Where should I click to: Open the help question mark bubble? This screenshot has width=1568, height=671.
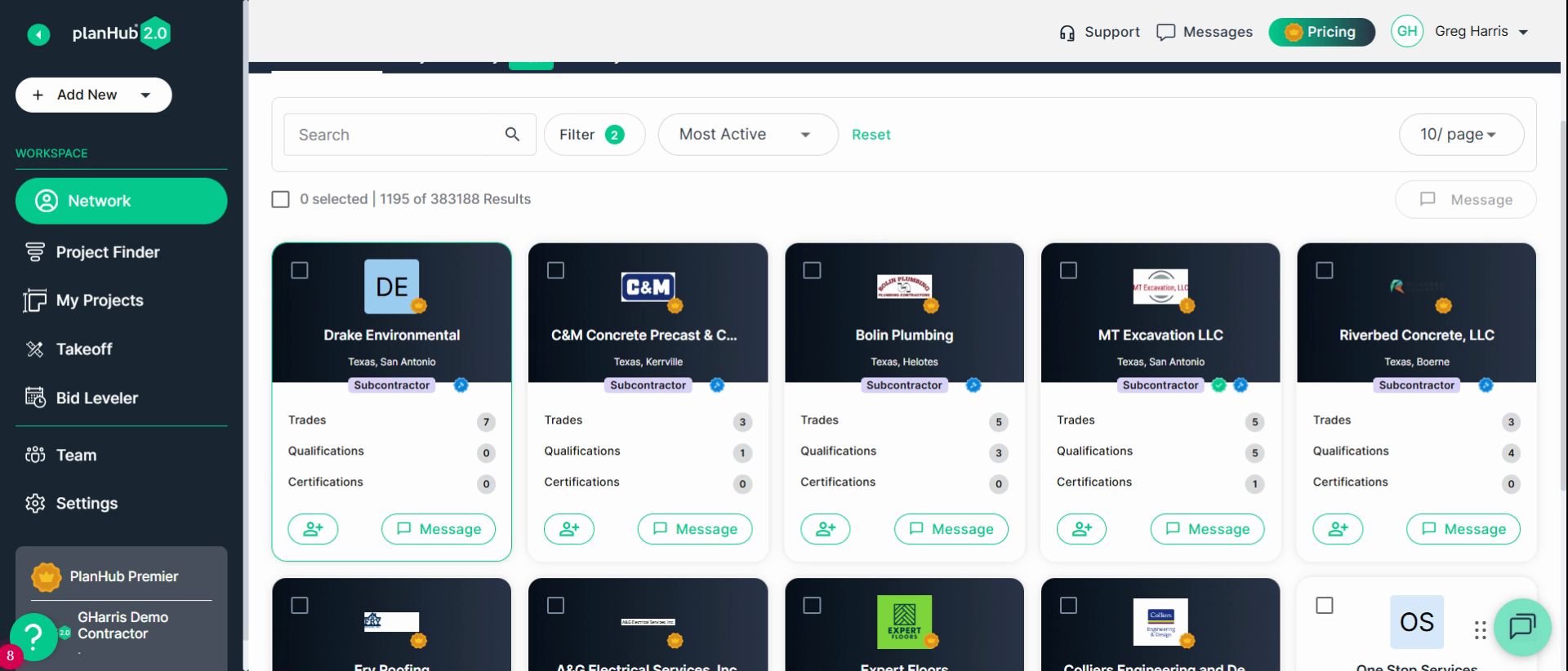[x=33, y=637]
